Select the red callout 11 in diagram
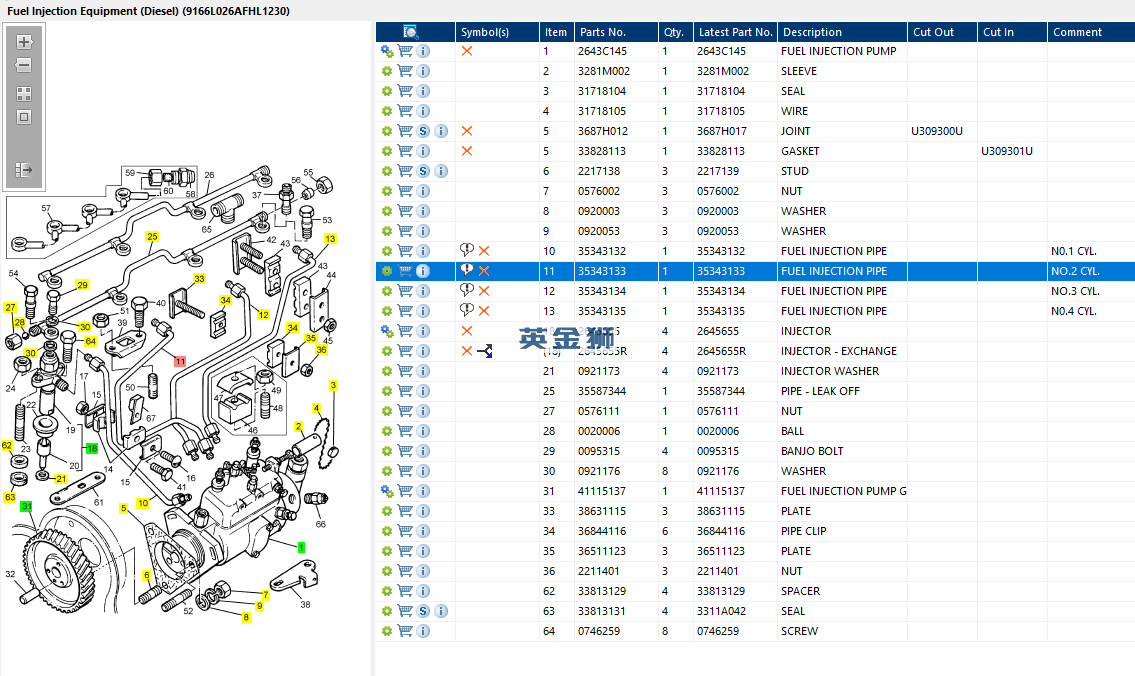Screen dimensions: 1135x676 pyautogui.click(x=180, y=361)
